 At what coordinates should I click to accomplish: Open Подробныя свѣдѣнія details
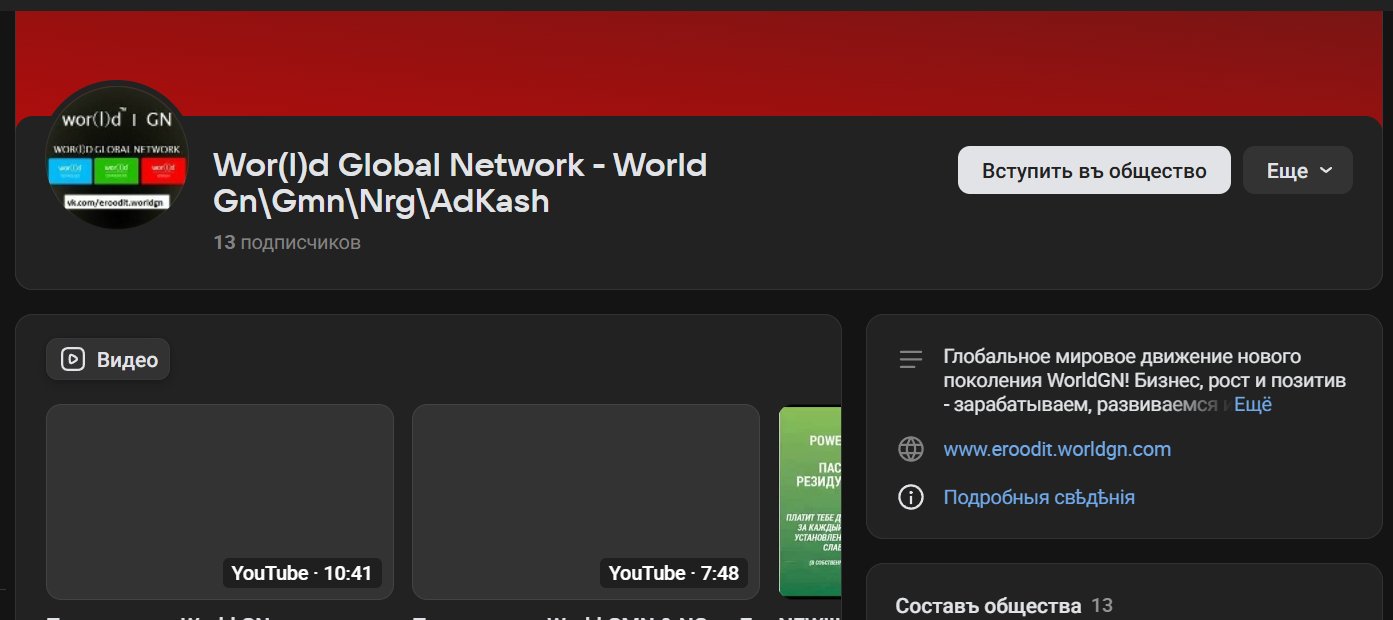(1039, 496)
